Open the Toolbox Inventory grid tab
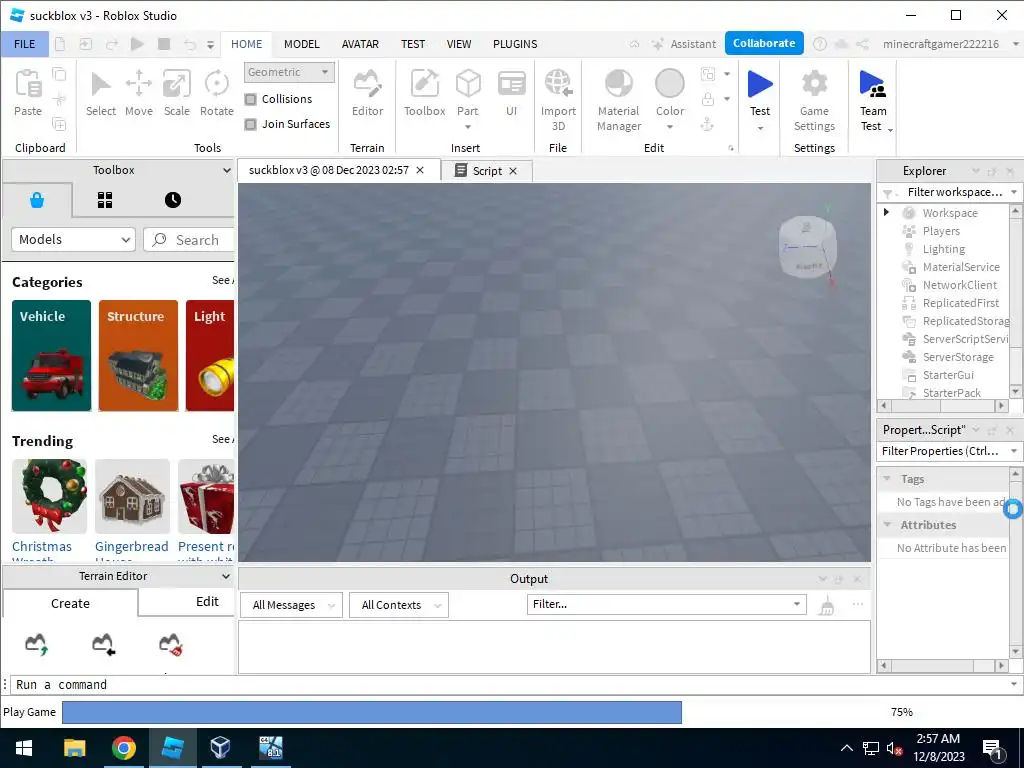 coord(105,200)
